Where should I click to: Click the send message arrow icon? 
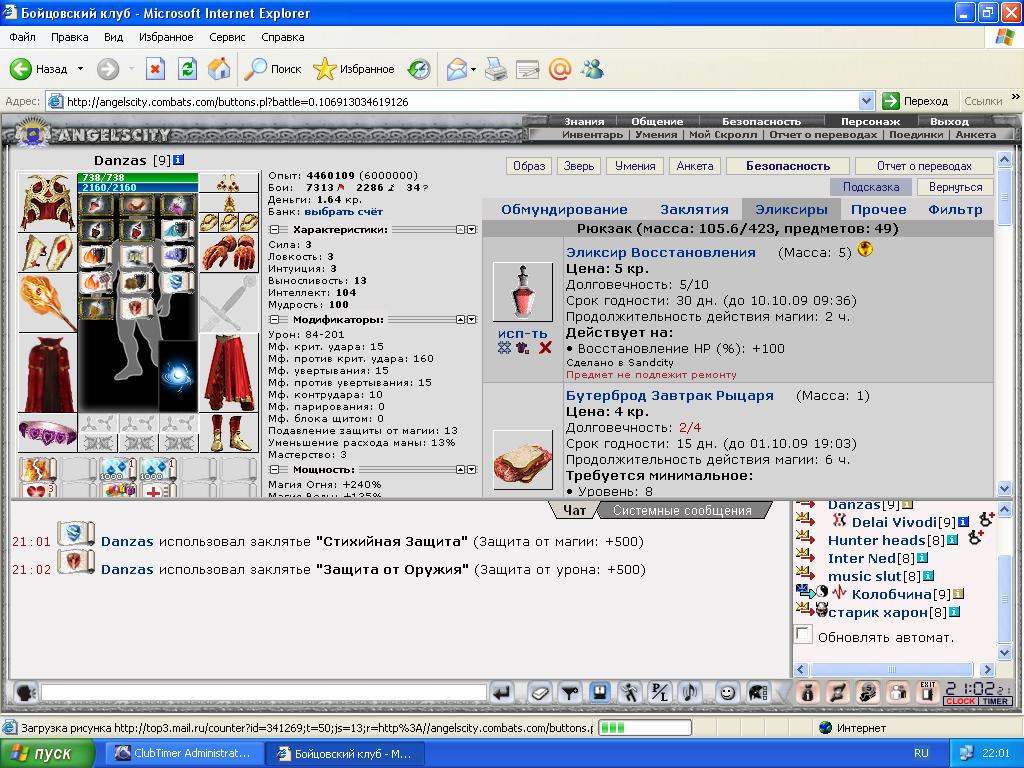(502, 692)
